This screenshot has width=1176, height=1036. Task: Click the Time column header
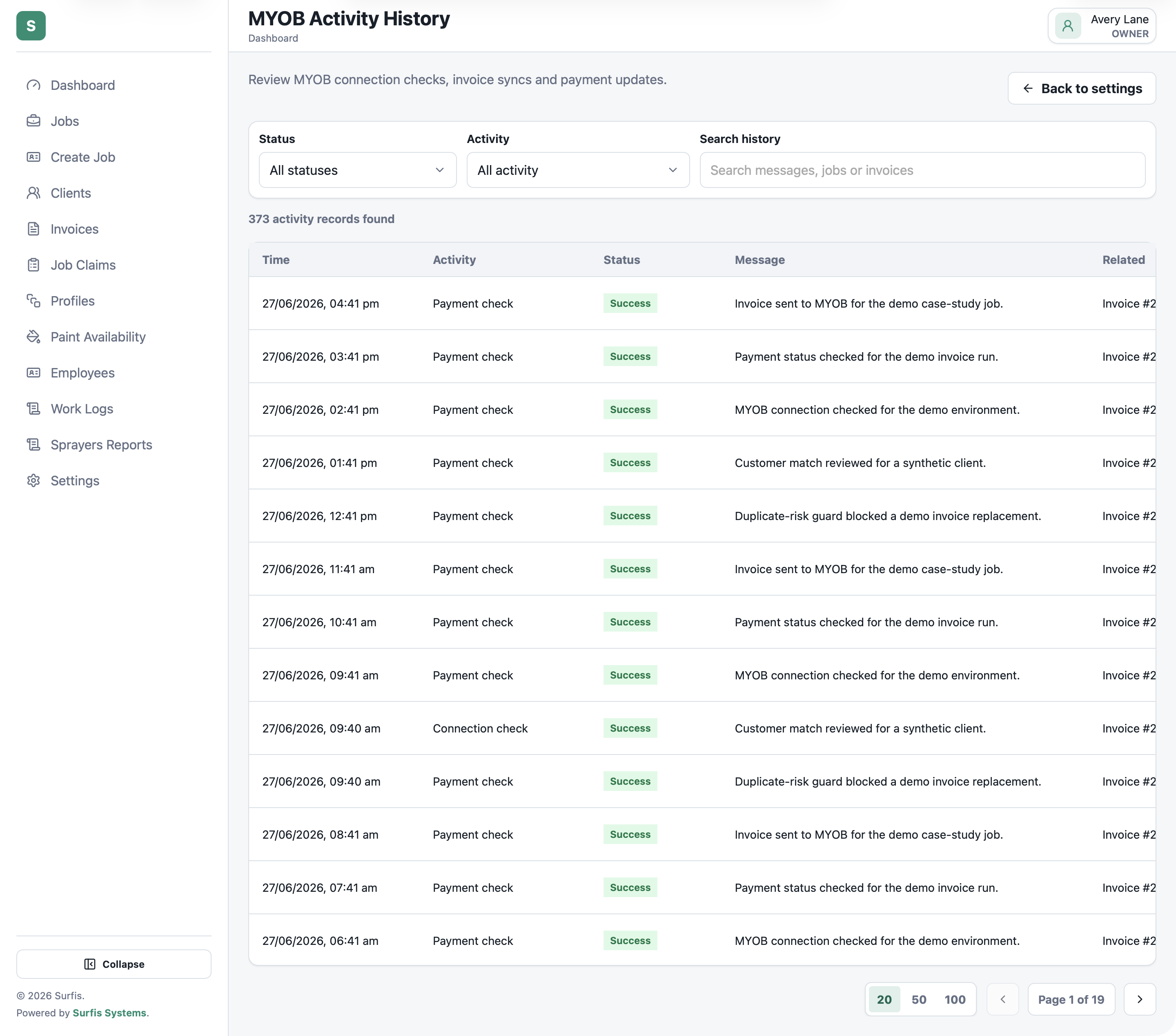pyautogui.click(x=276, y=259)
